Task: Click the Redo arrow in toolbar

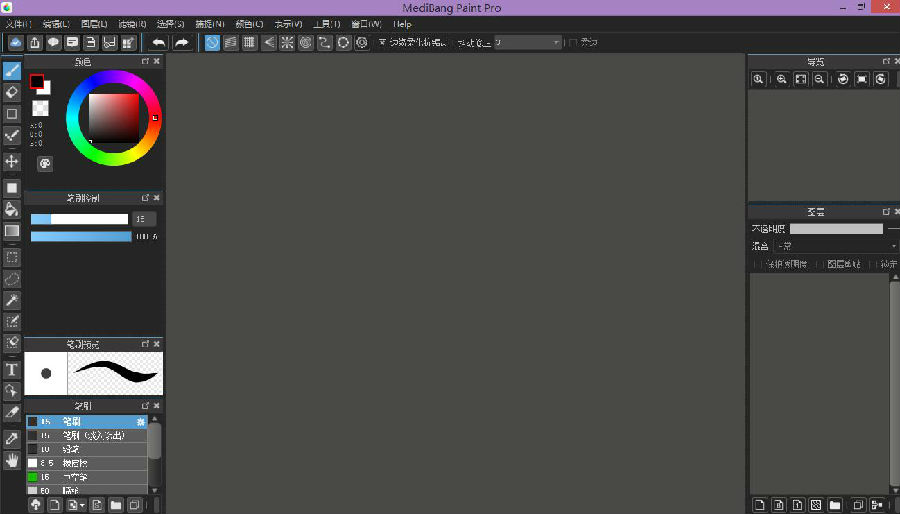Action: (182, 43)
